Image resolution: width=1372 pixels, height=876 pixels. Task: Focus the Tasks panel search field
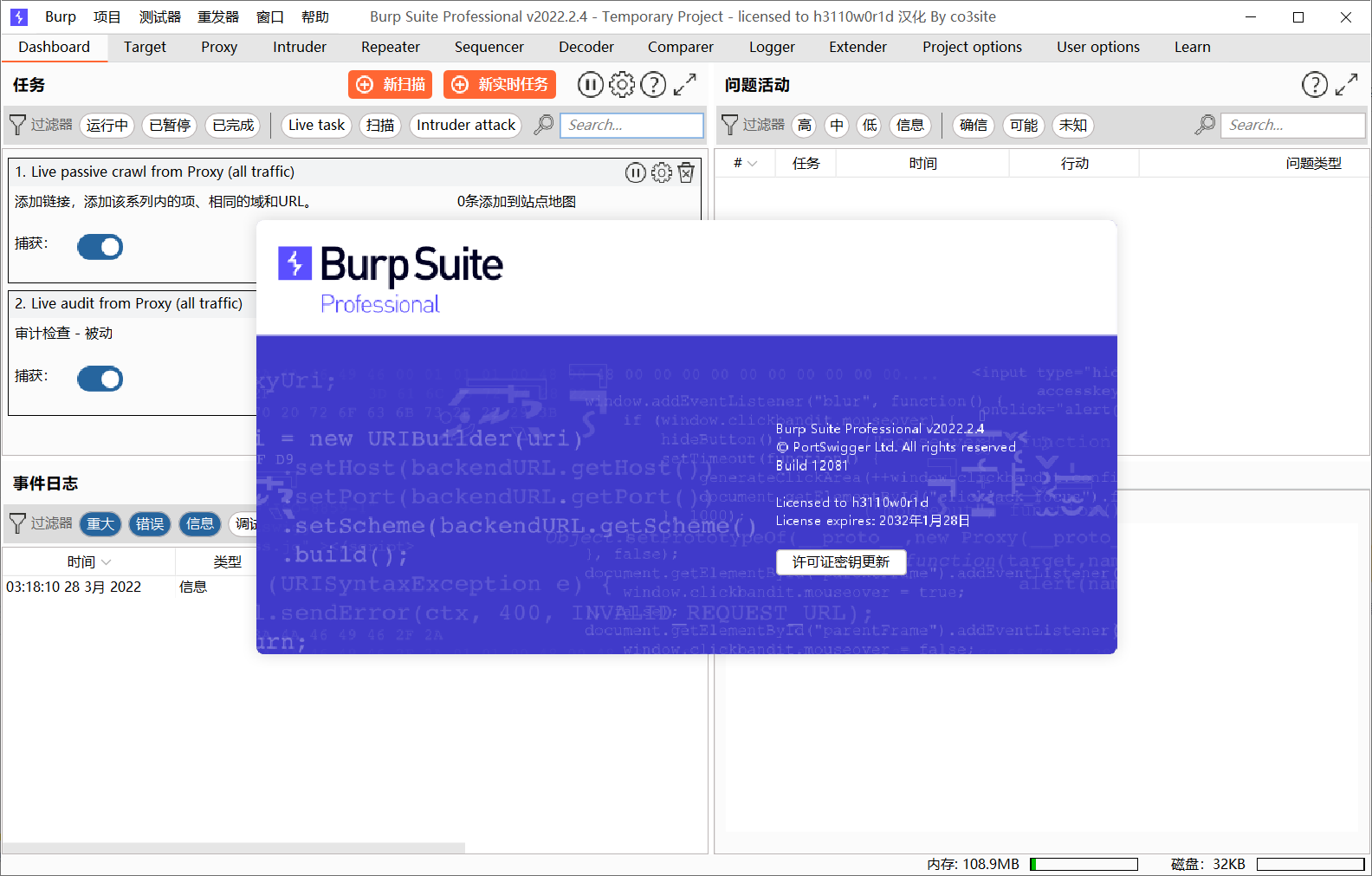point(631,125)
